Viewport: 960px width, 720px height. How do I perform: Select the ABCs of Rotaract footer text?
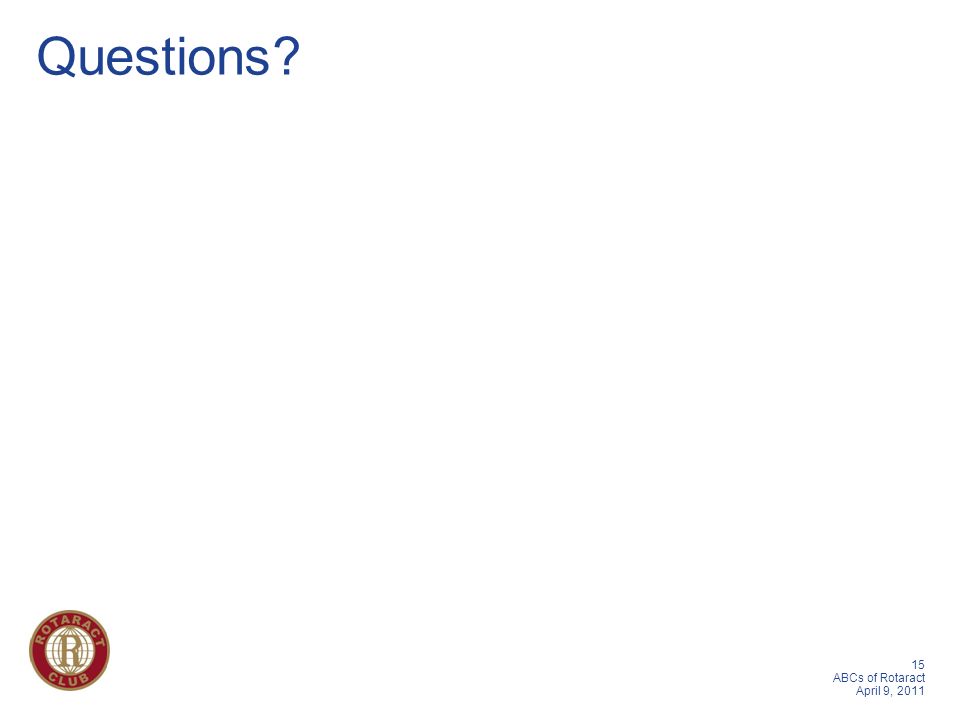(x=879, y=678)
